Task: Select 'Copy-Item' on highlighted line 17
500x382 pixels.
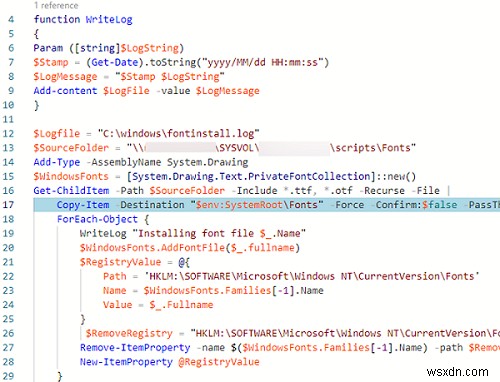Action: tap(83, 205)
